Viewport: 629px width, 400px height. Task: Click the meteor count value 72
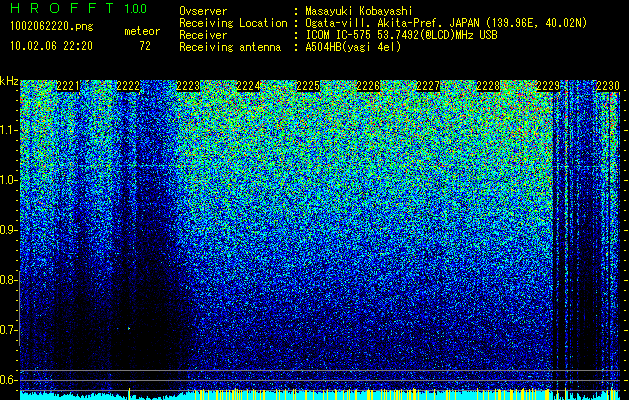click(x=145, y=46)
